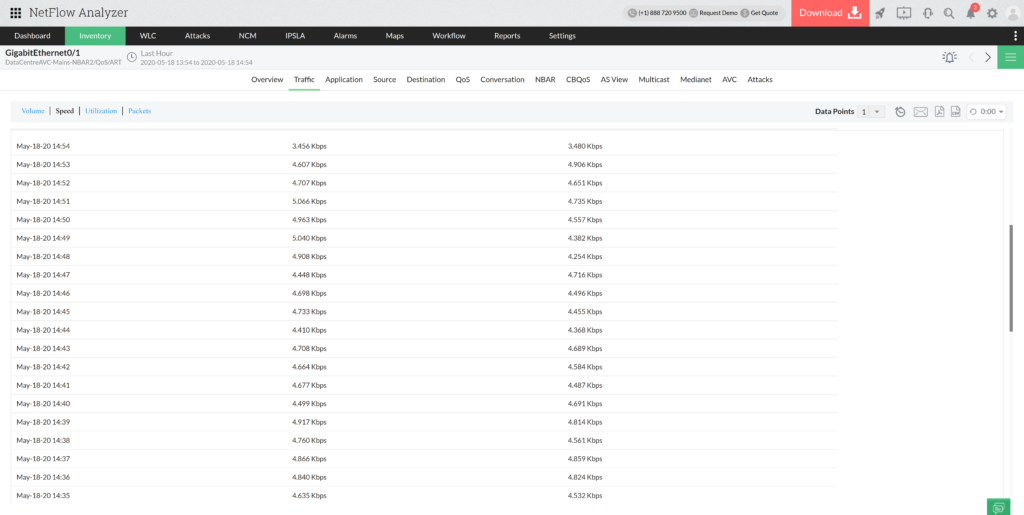The height and width of the screenshot is (515, 1024).
Task: Export report as CSV
Action: point(955,112)
